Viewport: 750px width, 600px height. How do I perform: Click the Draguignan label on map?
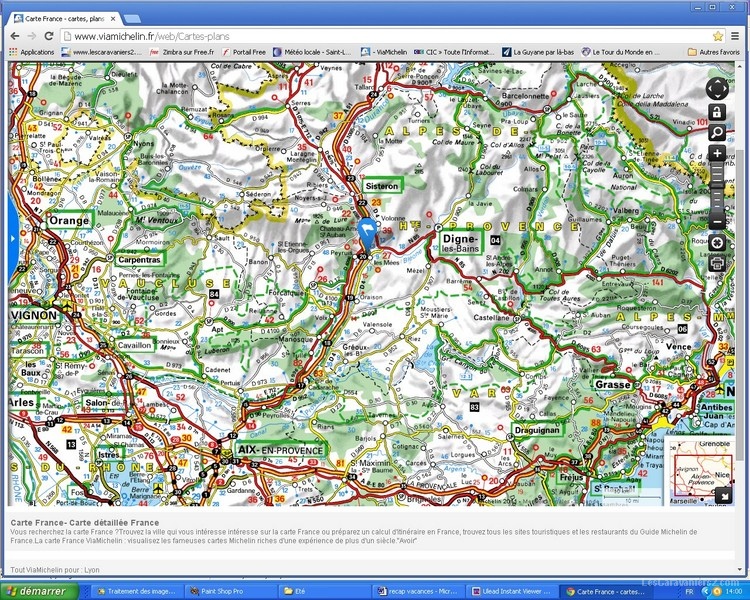point(537,430)
